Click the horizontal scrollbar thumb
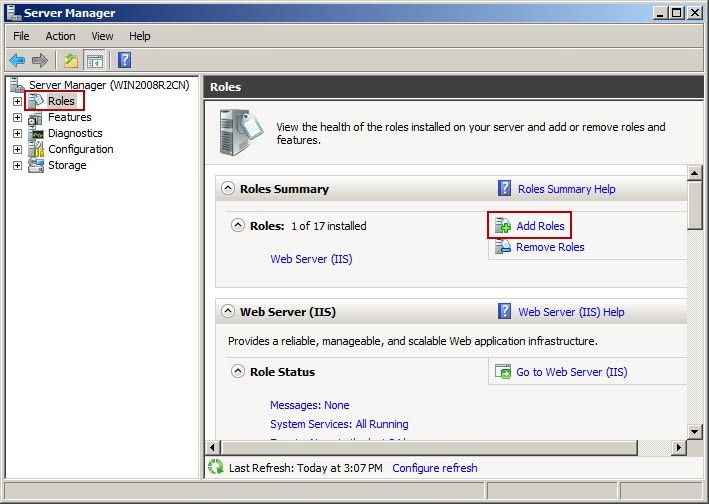 coord(429,447)
